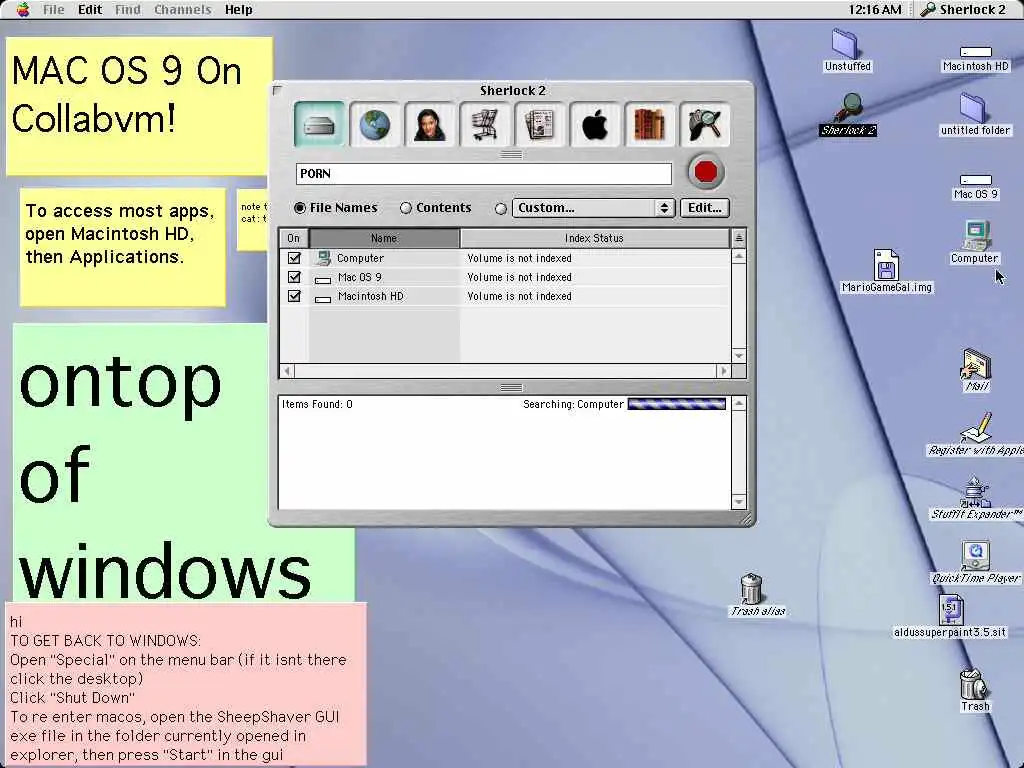Select the QuickTime Player icon
The height and width of the screenshot is (768, 1024).
pyautogui.click(x=976, y=562)
